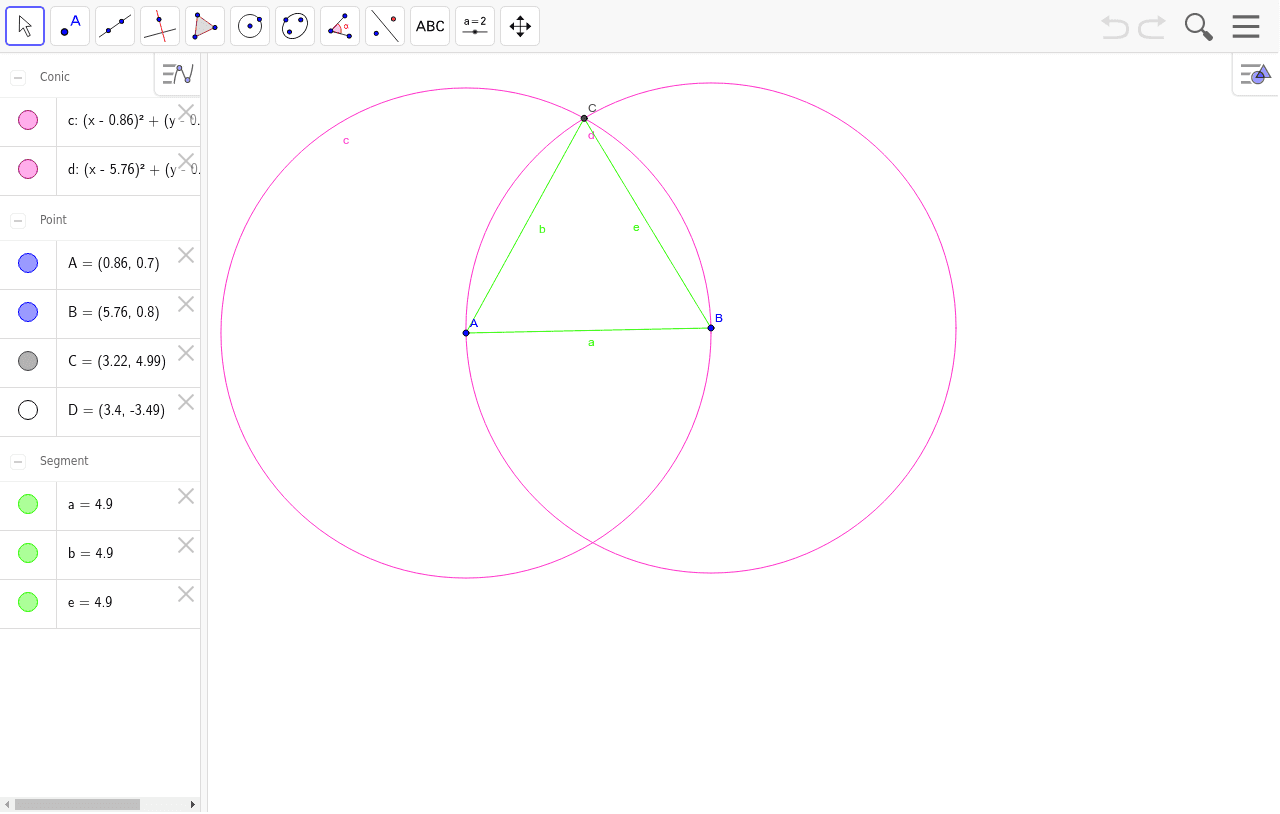Image resolution: width=1280 pixels, height=814 pixels.
Task: Select the D = (3.4, -3.49) entry
Action: 116,410
